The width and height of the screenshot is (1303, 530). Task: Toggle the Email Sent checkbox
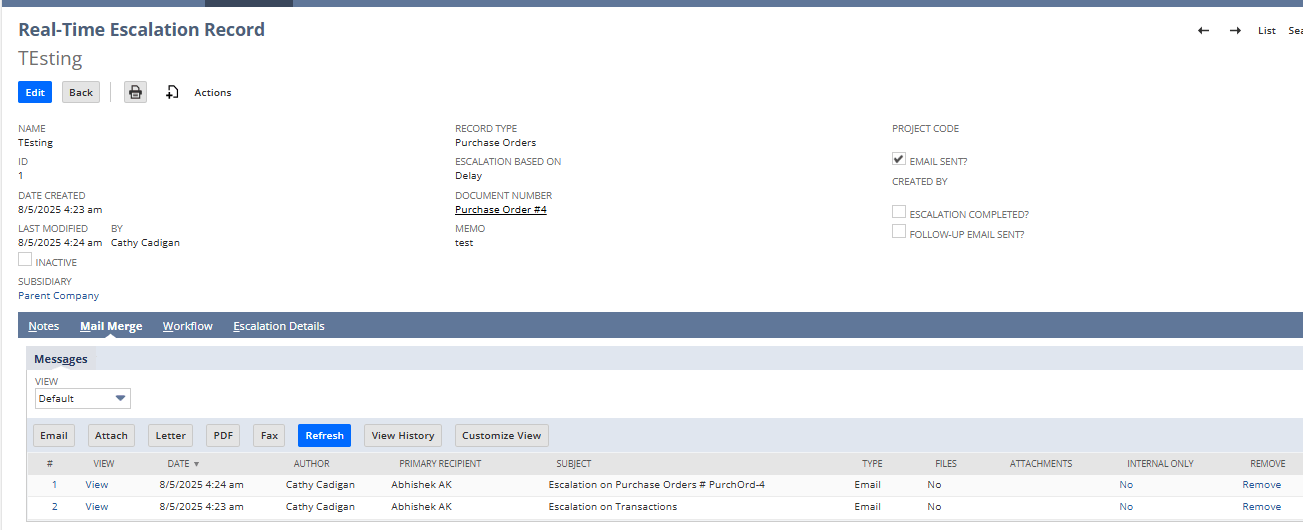point(899,159)
